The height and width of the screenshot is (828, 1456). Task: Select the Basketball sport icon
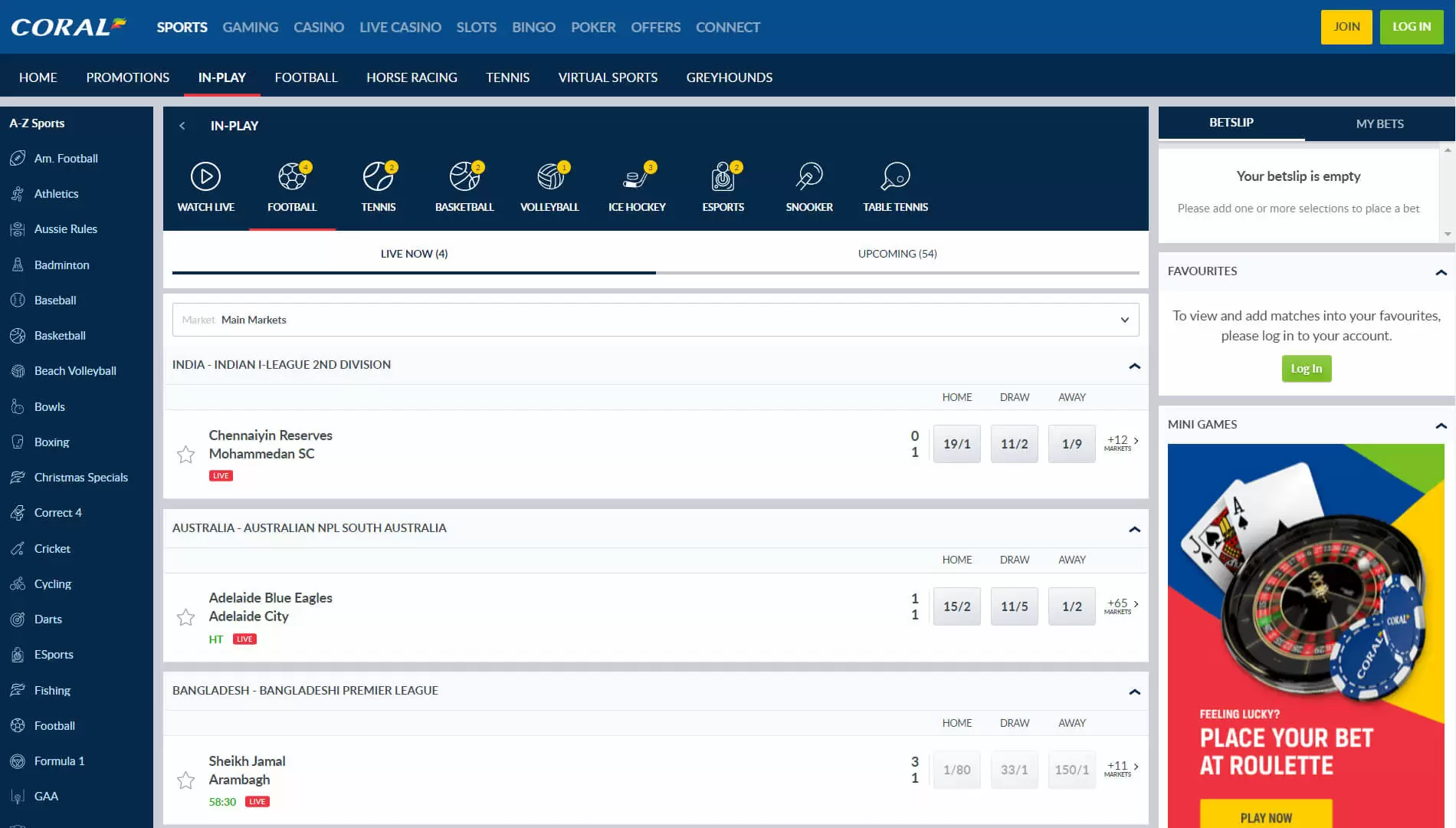[x=464, y=177]
